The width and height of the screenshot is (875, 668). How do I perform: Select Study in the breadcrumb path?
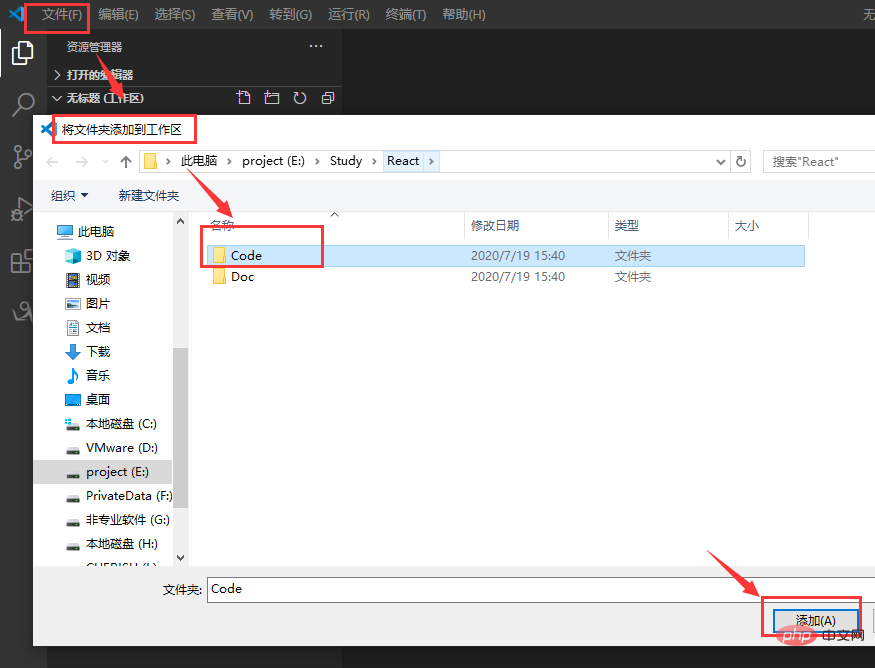coord(346,161)
